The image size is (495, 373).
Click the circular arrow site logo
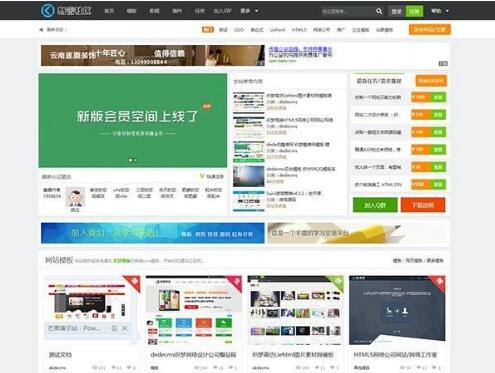pos(48,11)
